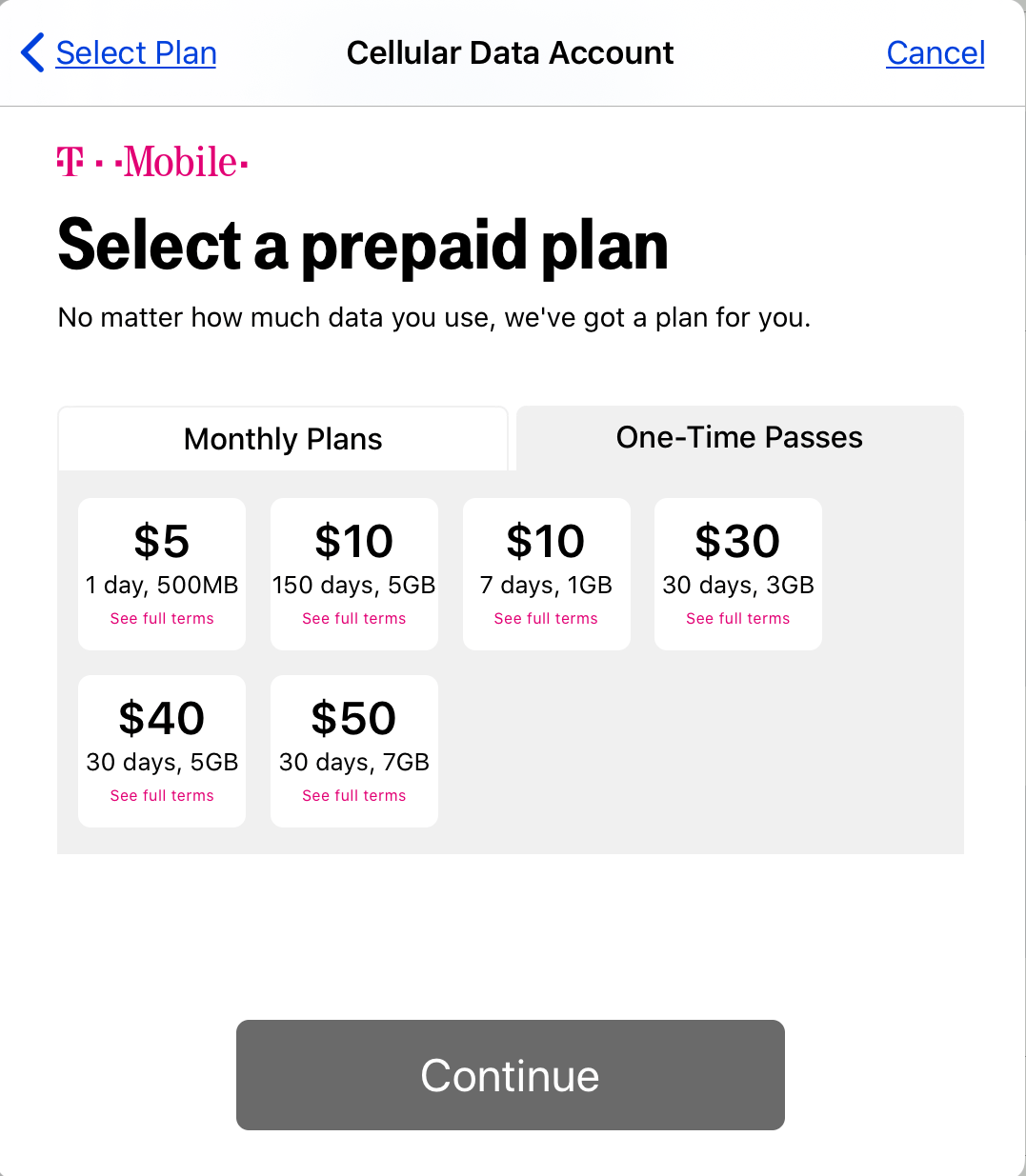Click the Cellular Data Account header title
1026x1176 pixels.
click(511, 53)
